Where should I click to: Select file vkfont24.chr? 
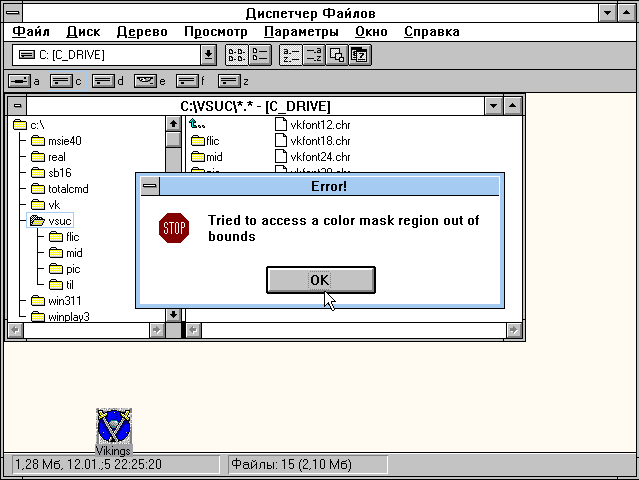point(313,157)
